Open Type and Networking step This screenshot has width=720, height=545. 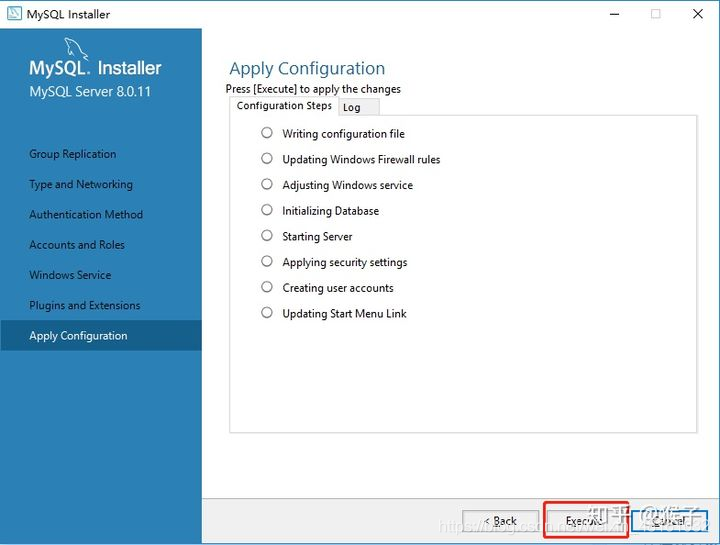click(x=81, y=184)
